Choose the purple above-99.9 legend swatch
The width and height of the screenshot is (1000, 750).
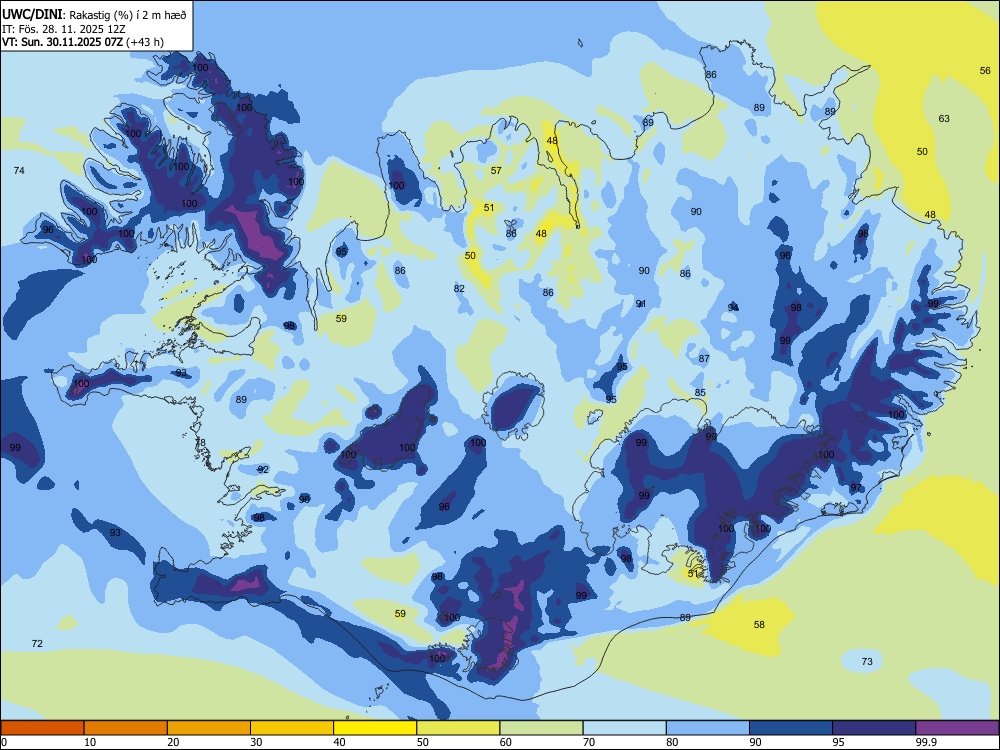click(x=957, y=728)
